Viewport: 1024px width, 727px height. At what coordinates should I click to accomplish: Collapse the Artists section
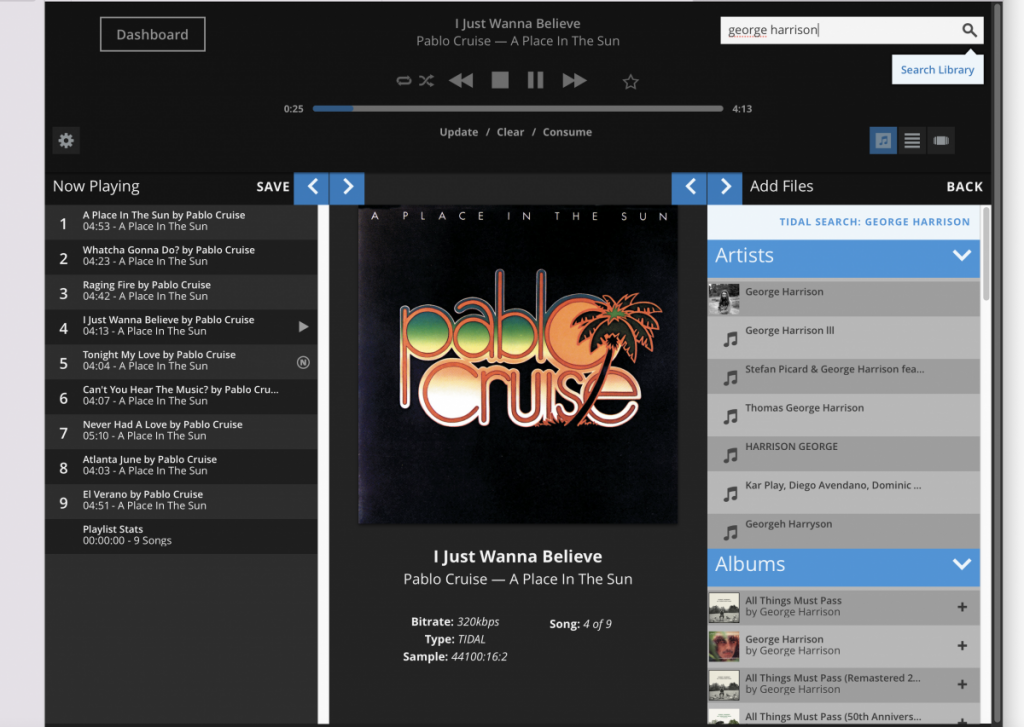(x=962, y=255)
